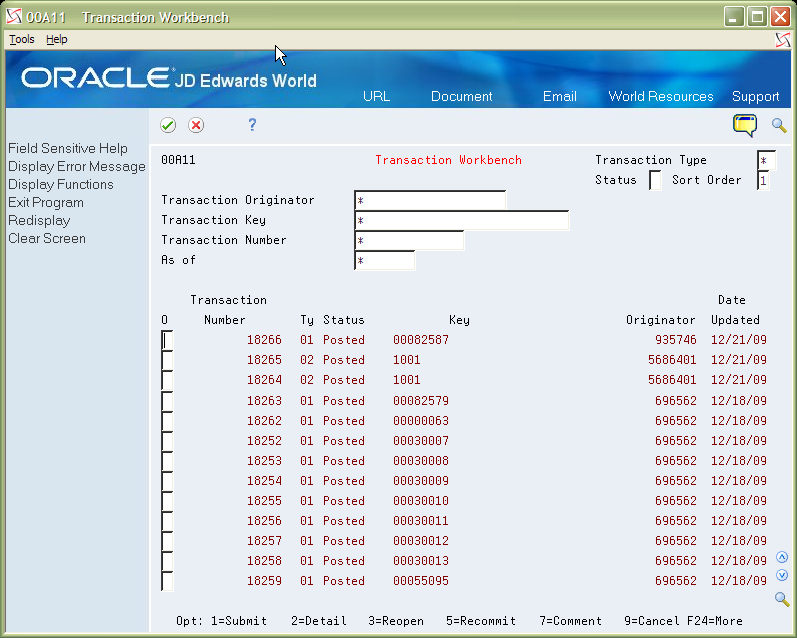Click option field for transaction 18255

167,501
